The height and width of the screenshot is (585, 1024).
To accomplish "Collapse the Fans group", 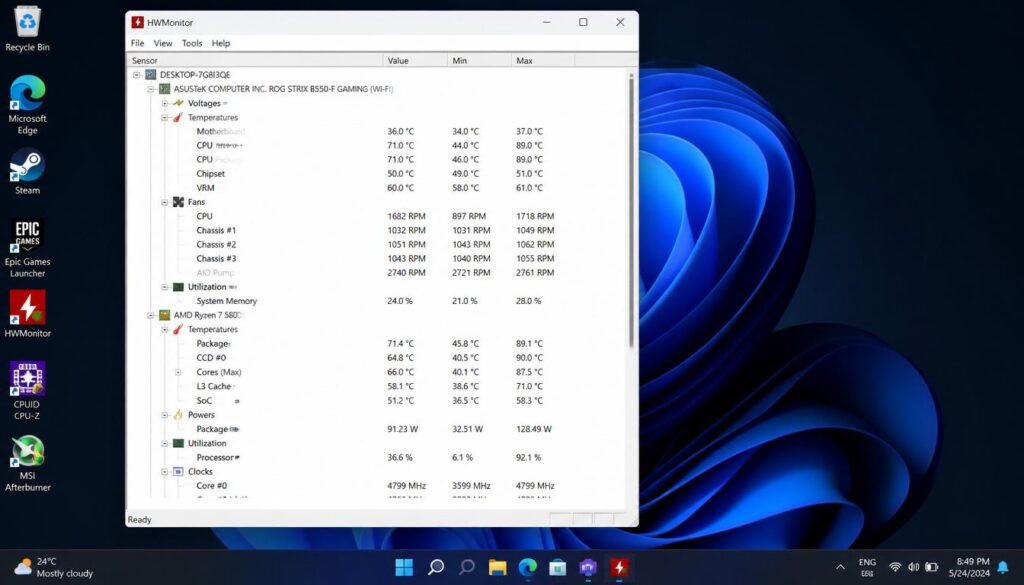I will (165, 202).
